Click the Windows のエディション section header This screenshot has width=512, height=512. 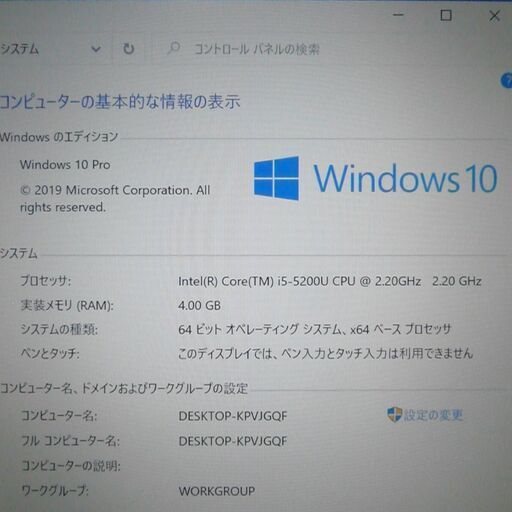click(x=59, y=137)
